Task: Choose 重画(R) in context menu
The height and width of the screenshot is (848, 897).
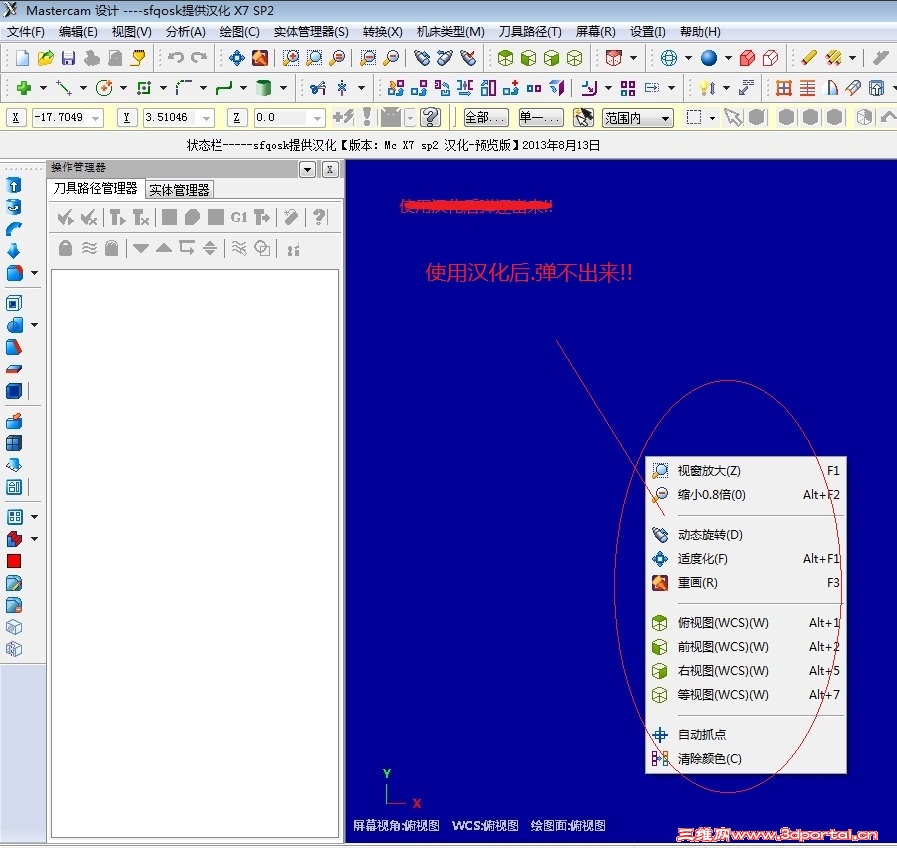Action: click(x=745, y=582)
